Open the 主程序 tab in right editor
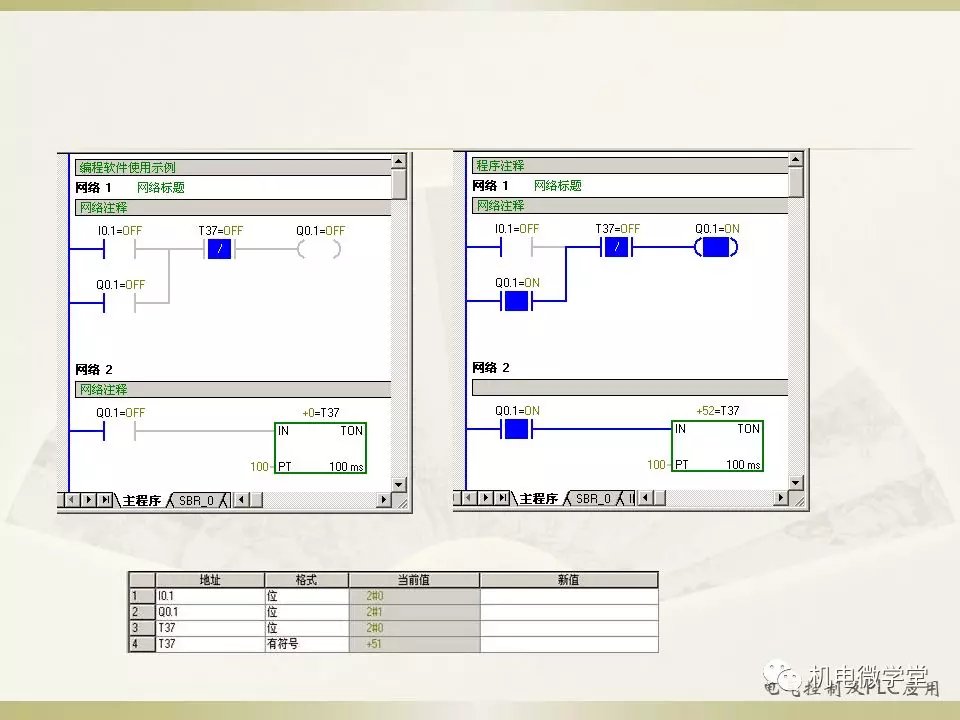Viewport: 960px width, 720px height. tap(538, 498)
